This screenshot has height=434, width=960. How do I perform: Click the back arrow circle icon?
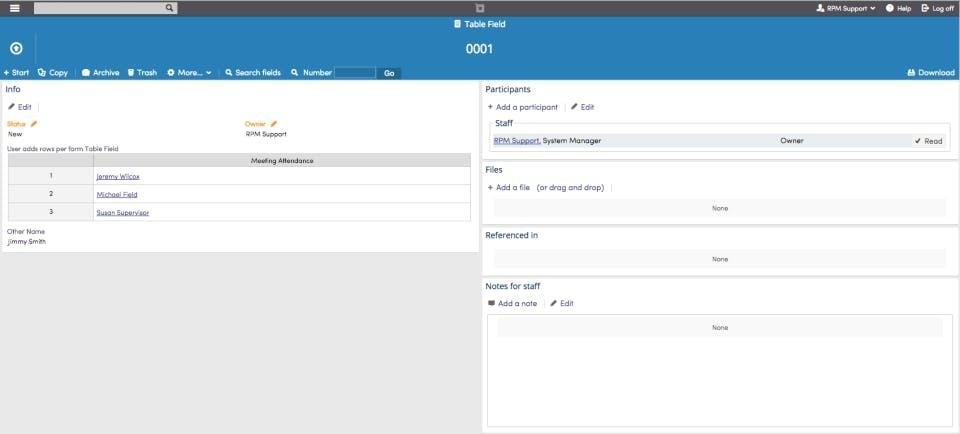(x=17, y=48)
